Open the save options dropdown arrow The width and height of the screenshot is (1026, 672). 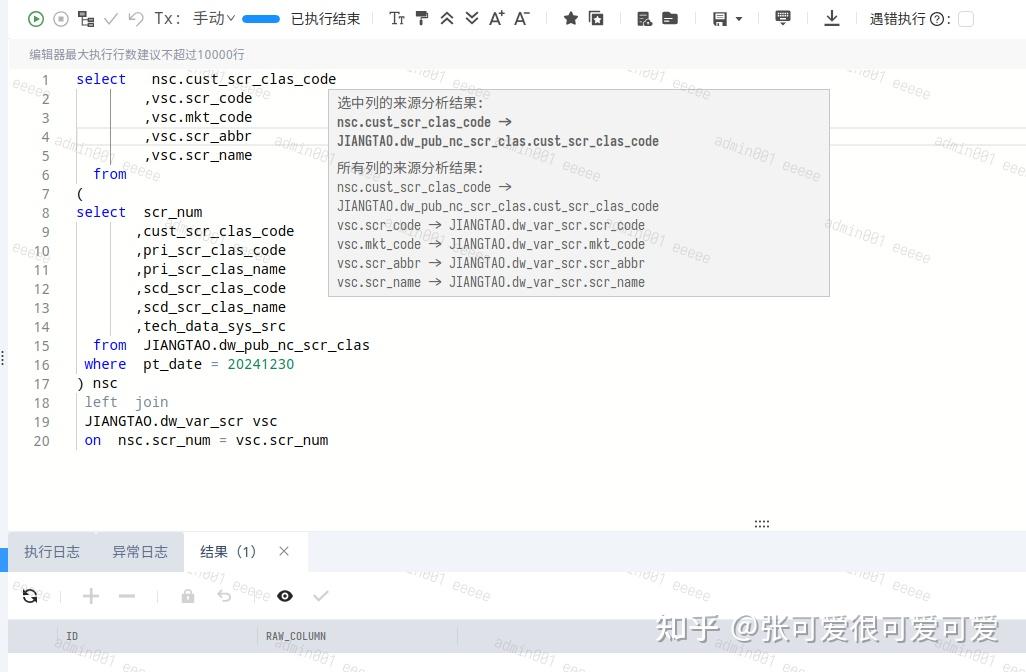pyautogui.click(x=739, y=18)
